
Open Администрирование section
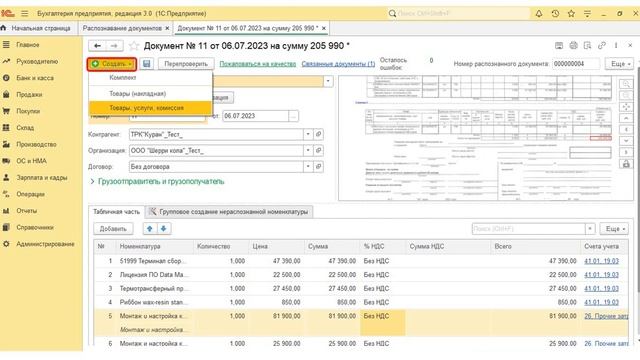coord(45,244)
